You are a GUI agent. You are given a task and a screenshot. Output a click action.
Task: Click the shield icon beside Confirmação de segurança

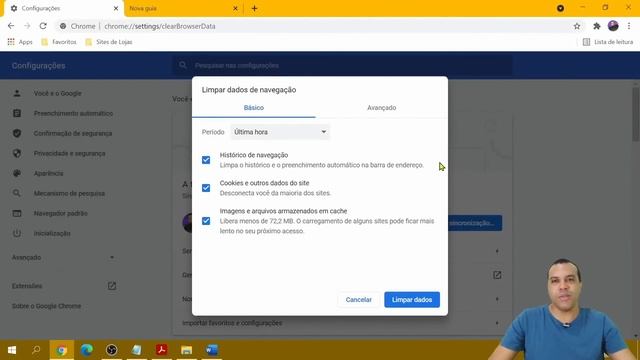pyautogui.click(x=17, y=133)
